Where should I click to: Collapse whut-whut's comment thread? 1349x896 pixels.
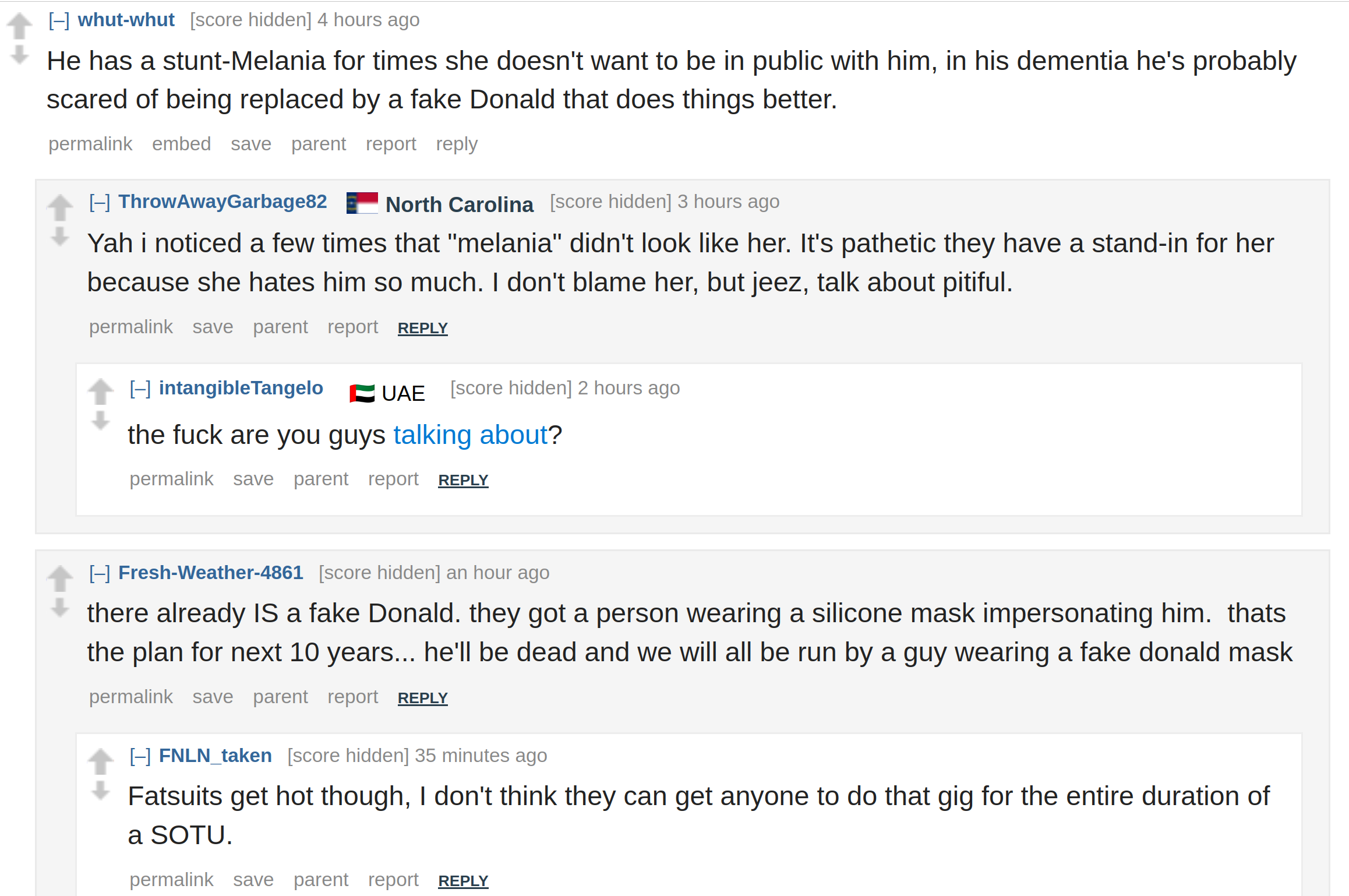pos(59,20)
